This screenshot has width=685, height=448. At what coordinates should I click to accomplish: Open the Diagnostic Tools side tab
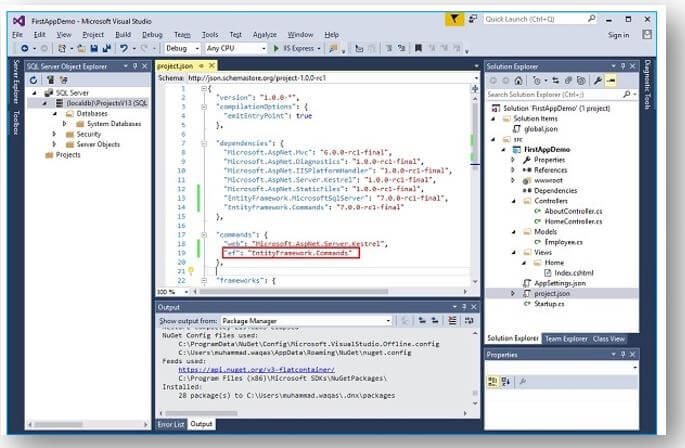[x=647, y=84]
